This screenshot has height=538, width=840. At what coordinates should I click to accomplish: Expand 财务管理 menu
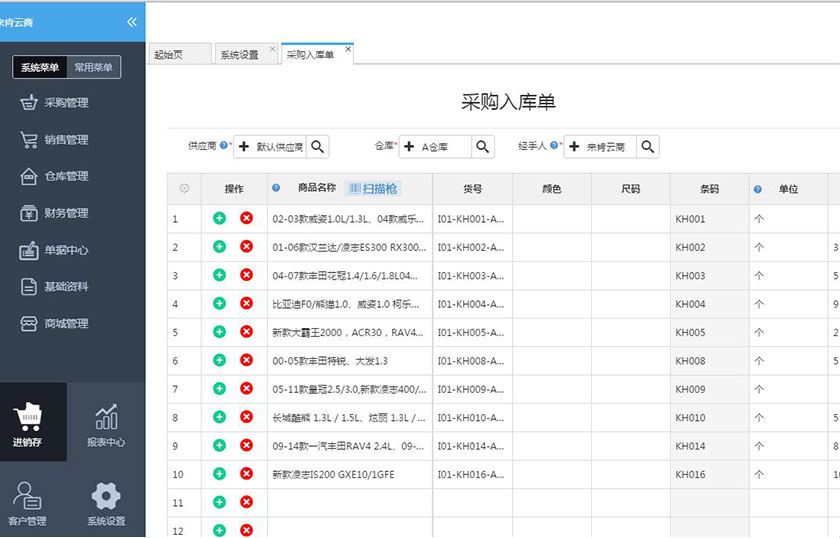66,213
